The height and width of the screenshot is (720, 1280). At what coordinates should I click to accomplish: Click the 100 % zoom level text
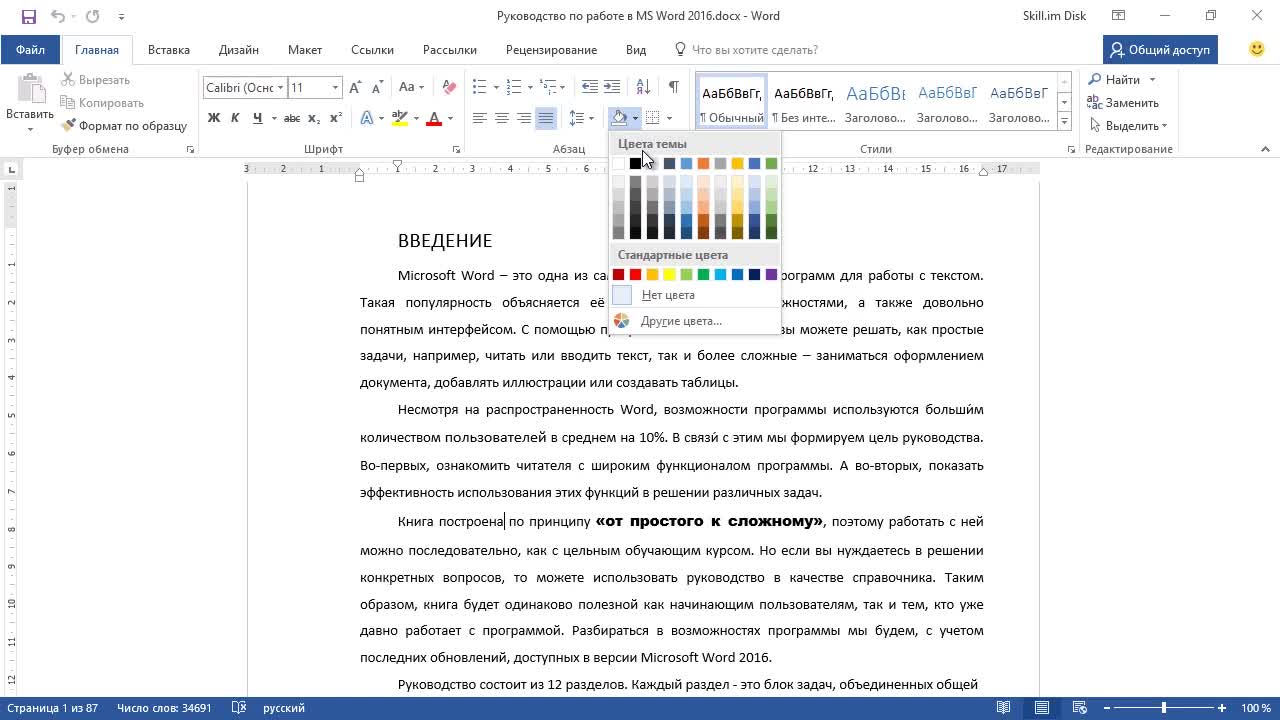coord(1256,708)
